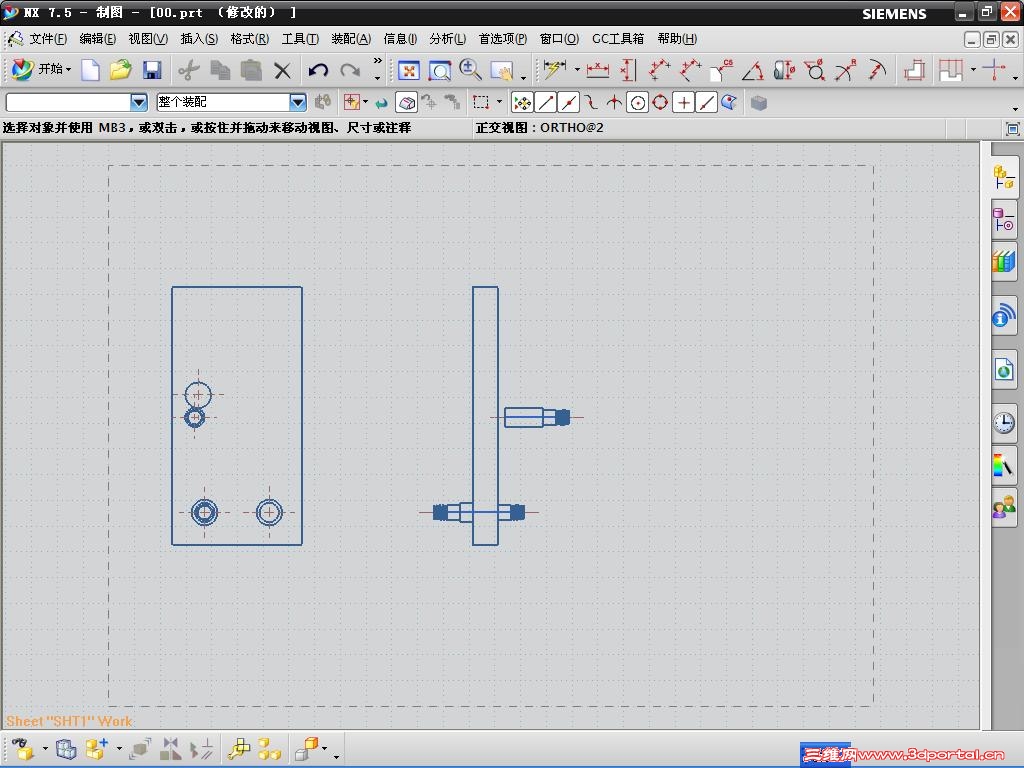
Task: Open the Assembly Navigator sidebar tab
Action: coord(1004,176)
